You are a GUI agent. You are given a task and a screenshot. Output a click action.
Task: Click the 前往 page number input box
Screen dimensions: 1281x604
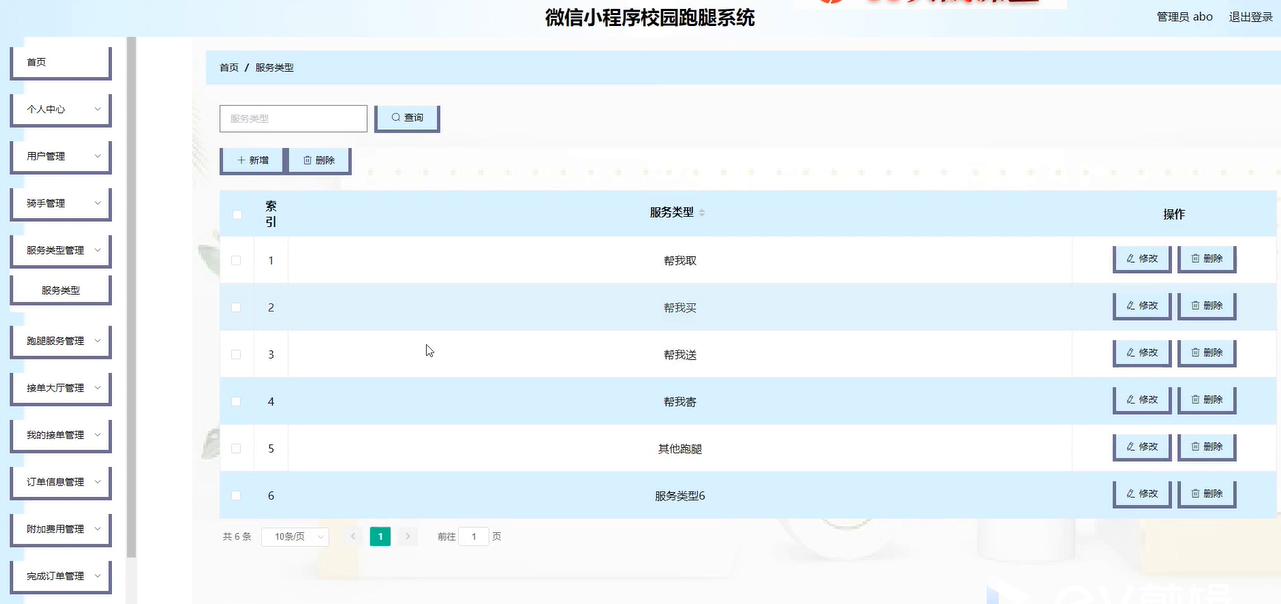(474, 537)
